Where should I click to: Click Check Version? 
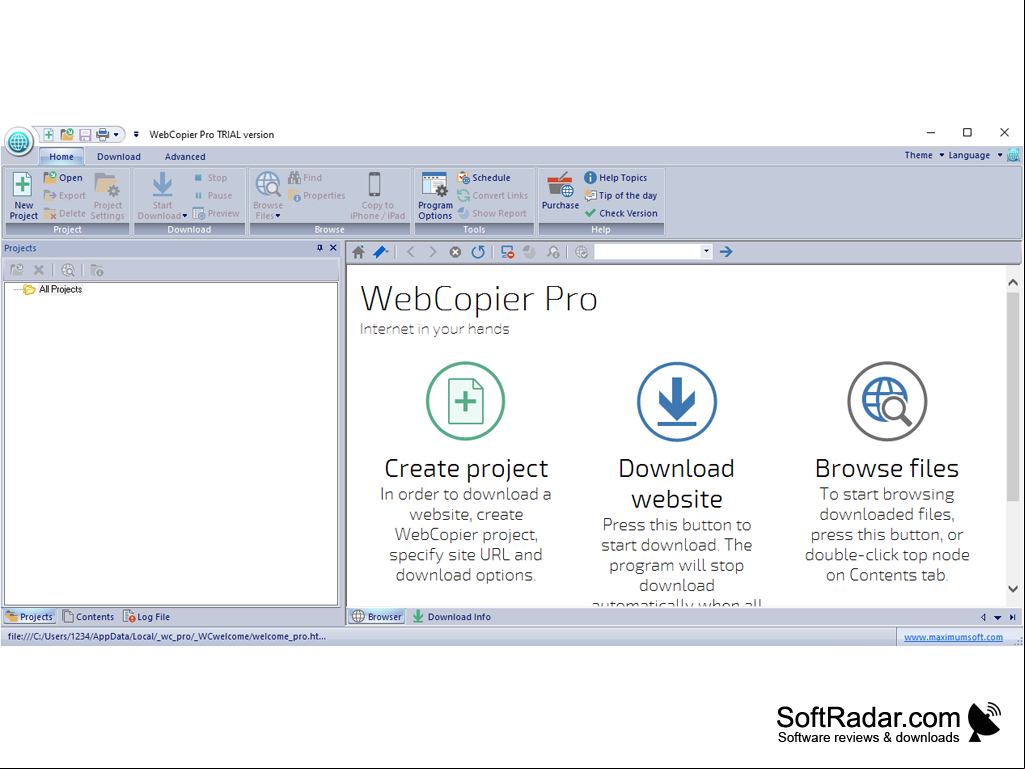click(x=621, y=213)
